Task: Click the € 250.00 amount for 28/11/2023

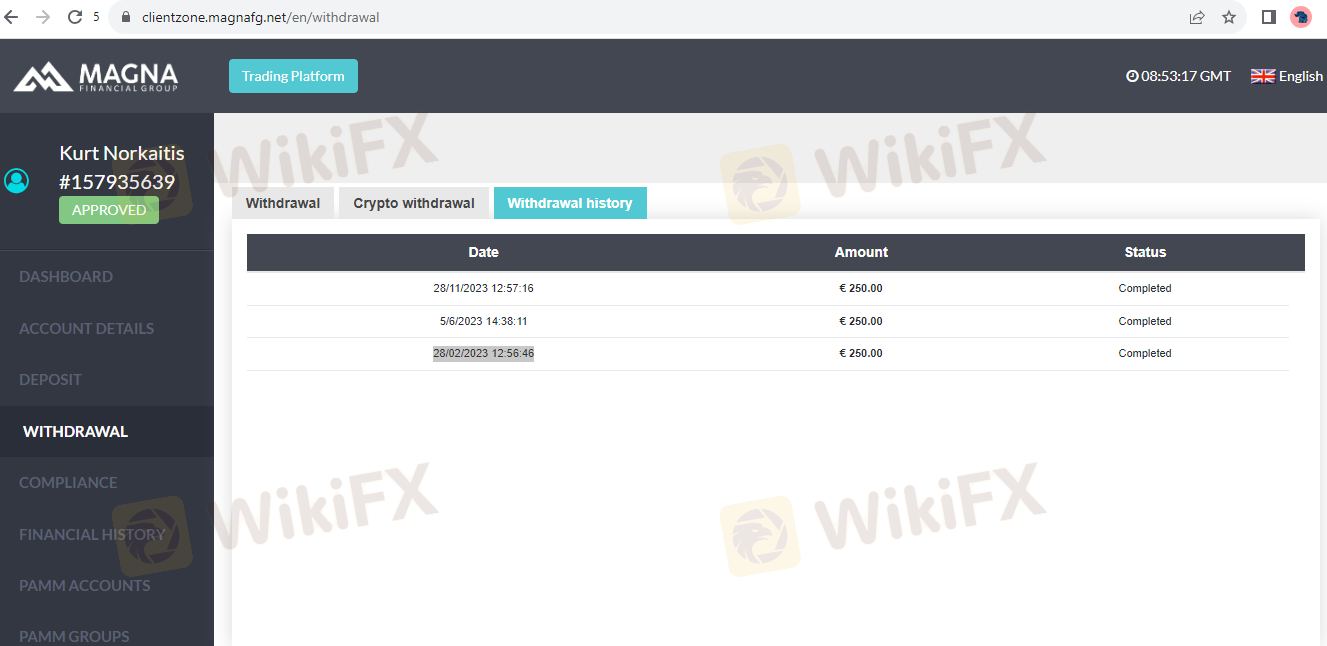Action: click(861, 288)
